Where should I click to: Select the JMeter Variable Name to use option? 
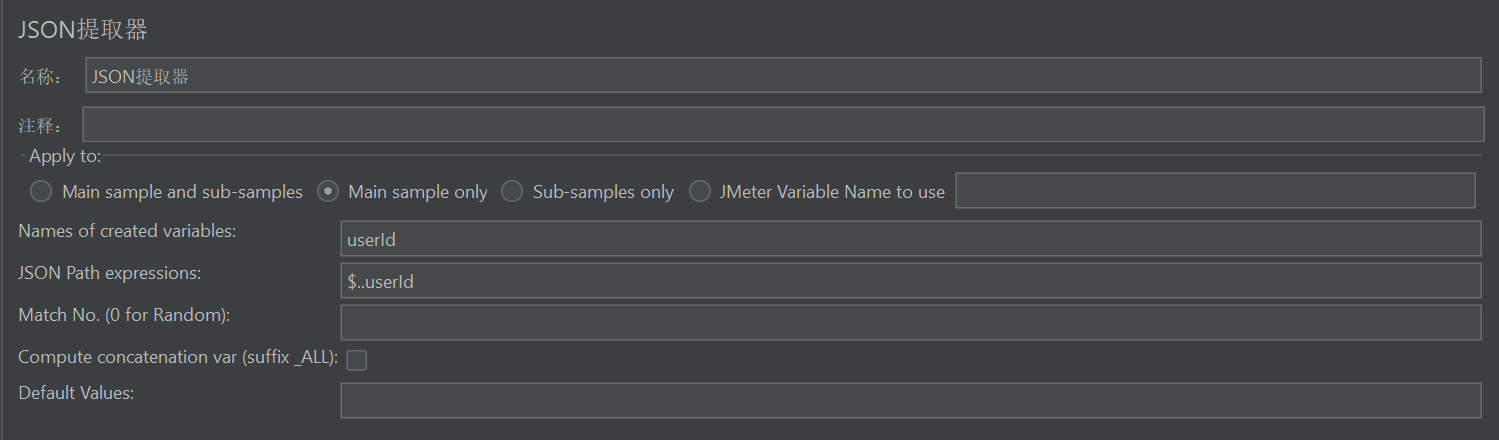tap(699, 191)
